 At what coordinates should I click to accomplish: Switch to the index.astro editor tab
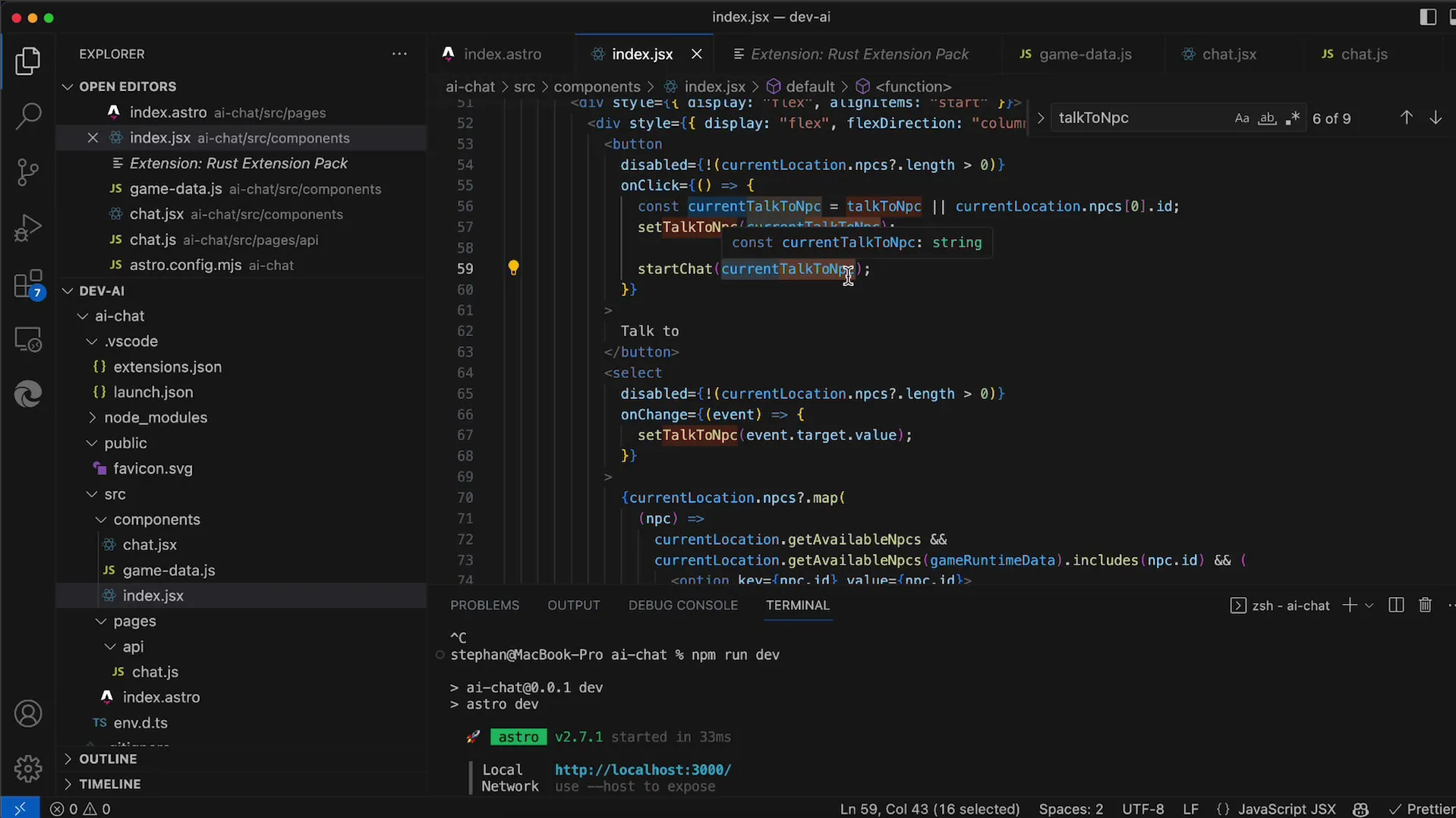coord(502,54)
